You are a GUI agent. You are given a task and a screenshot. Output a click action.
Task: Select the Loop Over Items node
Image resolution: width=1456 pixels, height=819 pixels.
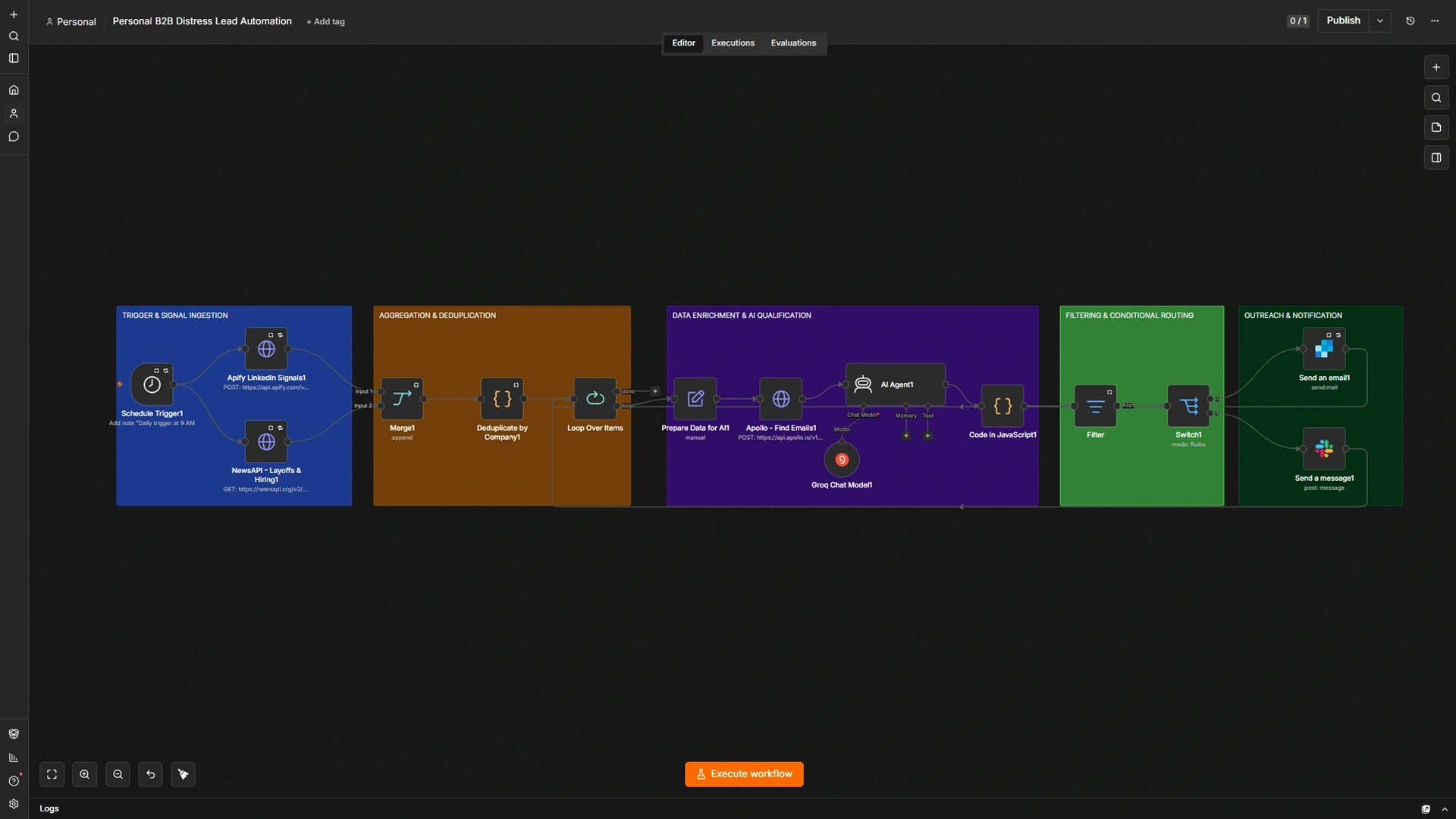595,399
